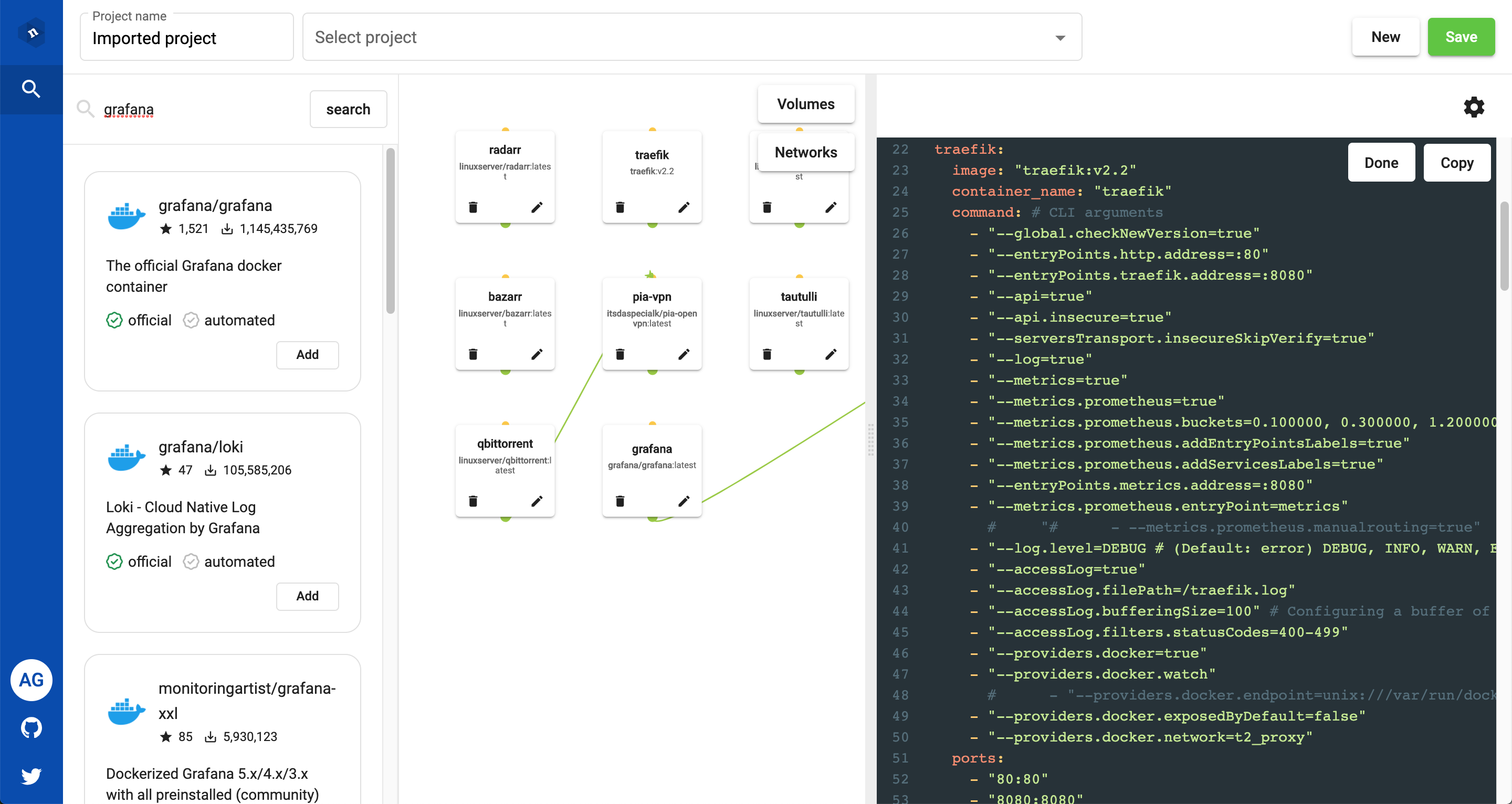
Task: Click the Project name input field
Action: (187, 38)
